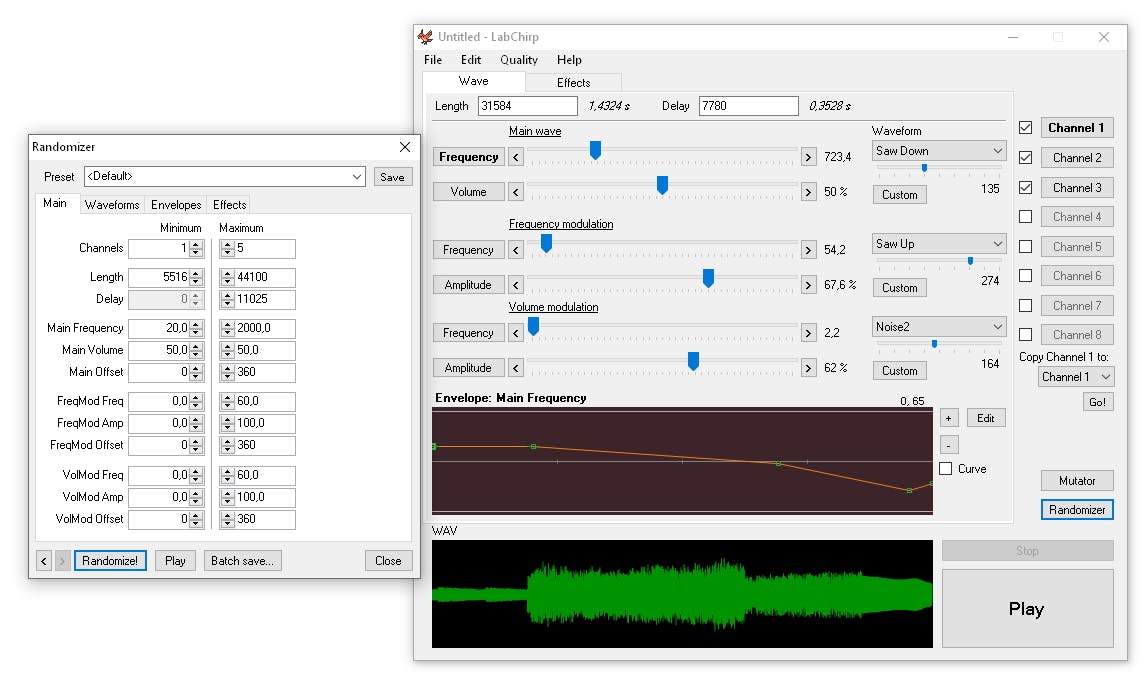Go to previous preset in Randomizer
The height and width of the screenshot is (677, 1148).
(x=44, y=561)
